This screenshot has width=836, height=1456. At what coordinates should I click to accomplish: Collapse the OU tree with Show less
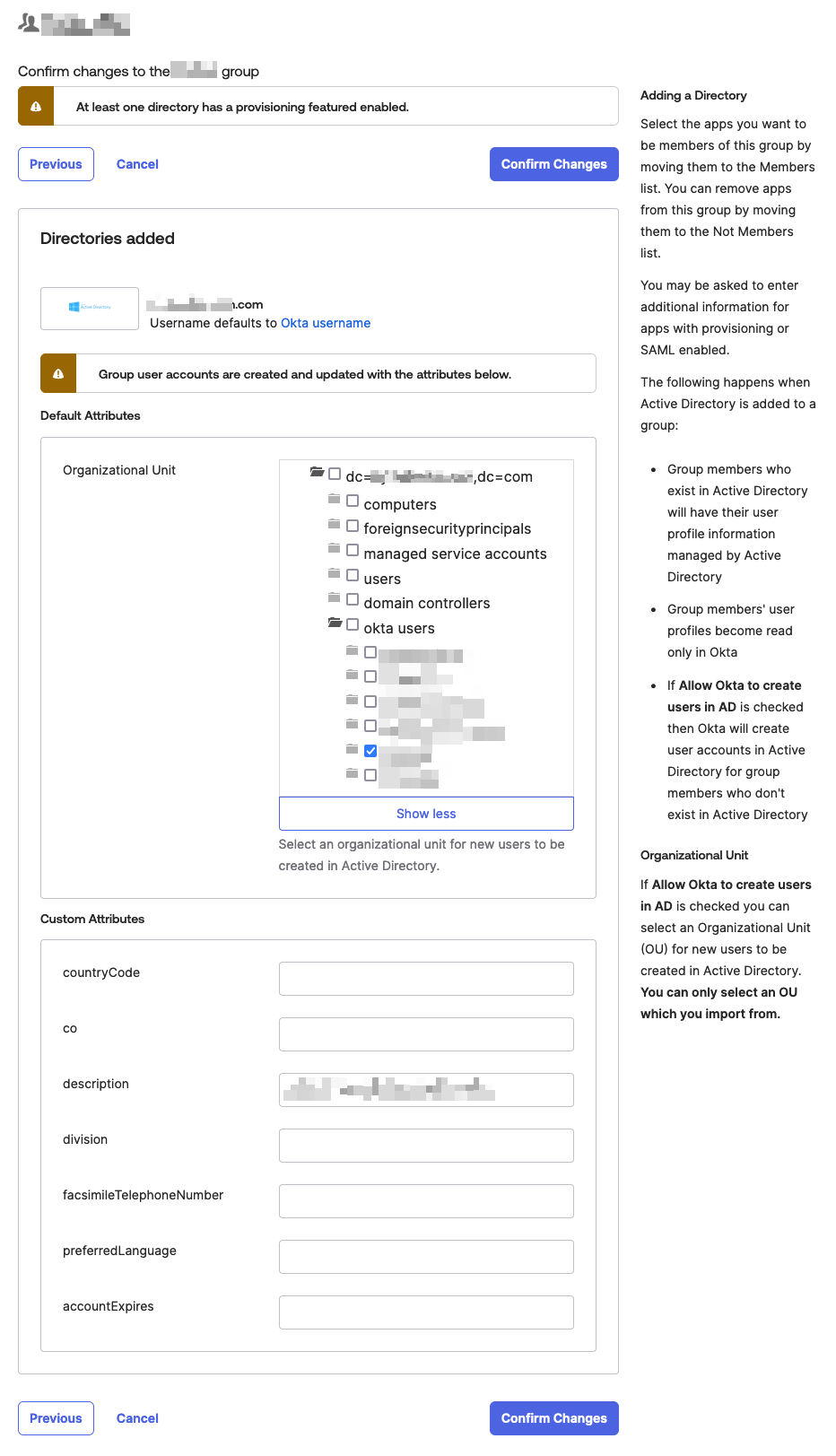(x=426, y=814)
